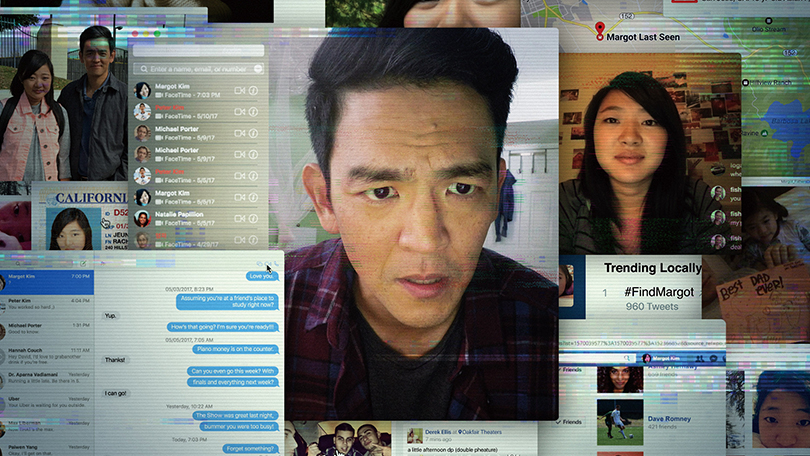
Task: Click the search icon in Messages sidebar
Action: point(18,264)
